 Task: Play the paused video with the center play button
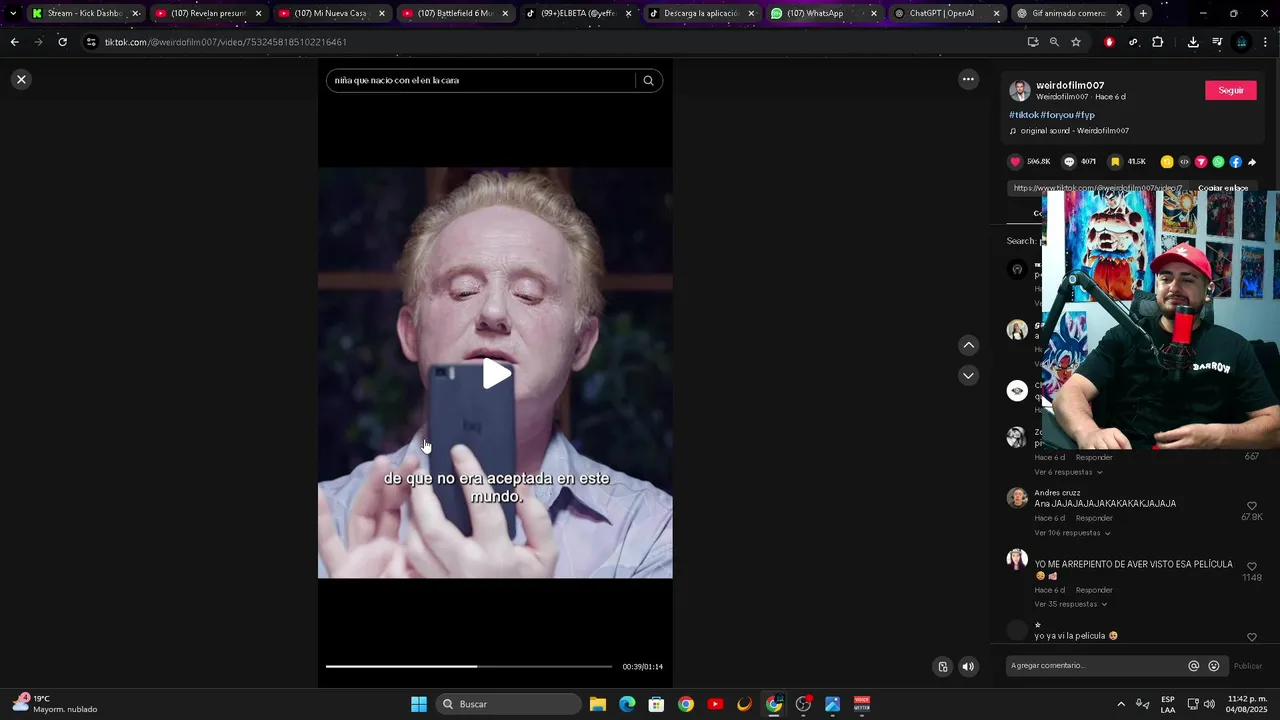[x=496, y=374]
